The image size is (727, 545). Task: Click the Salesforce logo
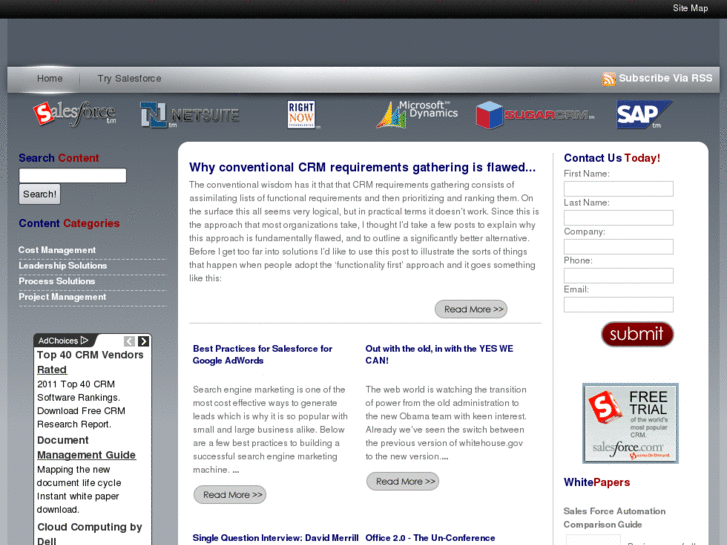75,114
